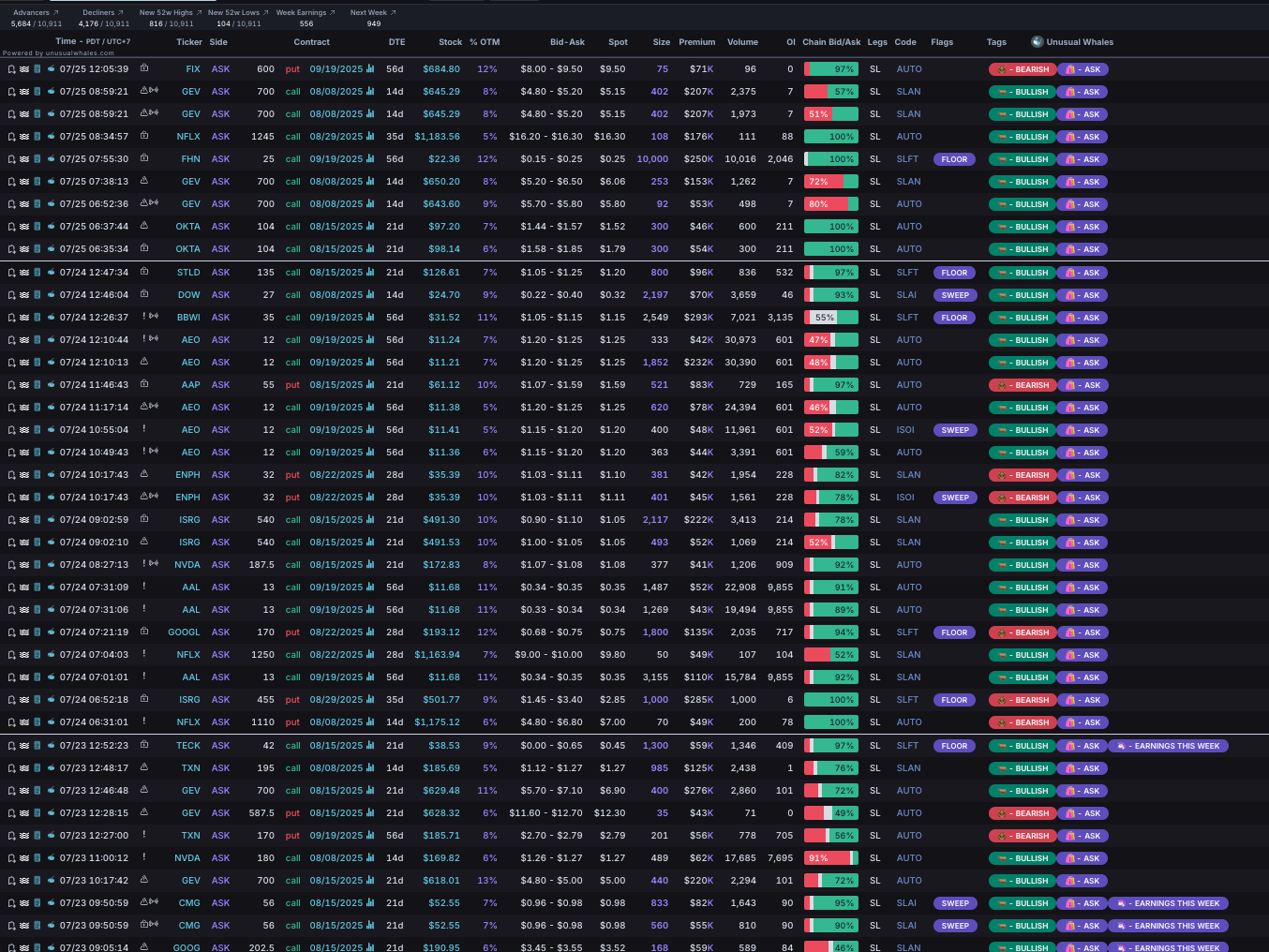Viewport: 1269px width, 952px height.
Task: Click the bookmark-add icon in the FIX row
Action: click(11, 69)
